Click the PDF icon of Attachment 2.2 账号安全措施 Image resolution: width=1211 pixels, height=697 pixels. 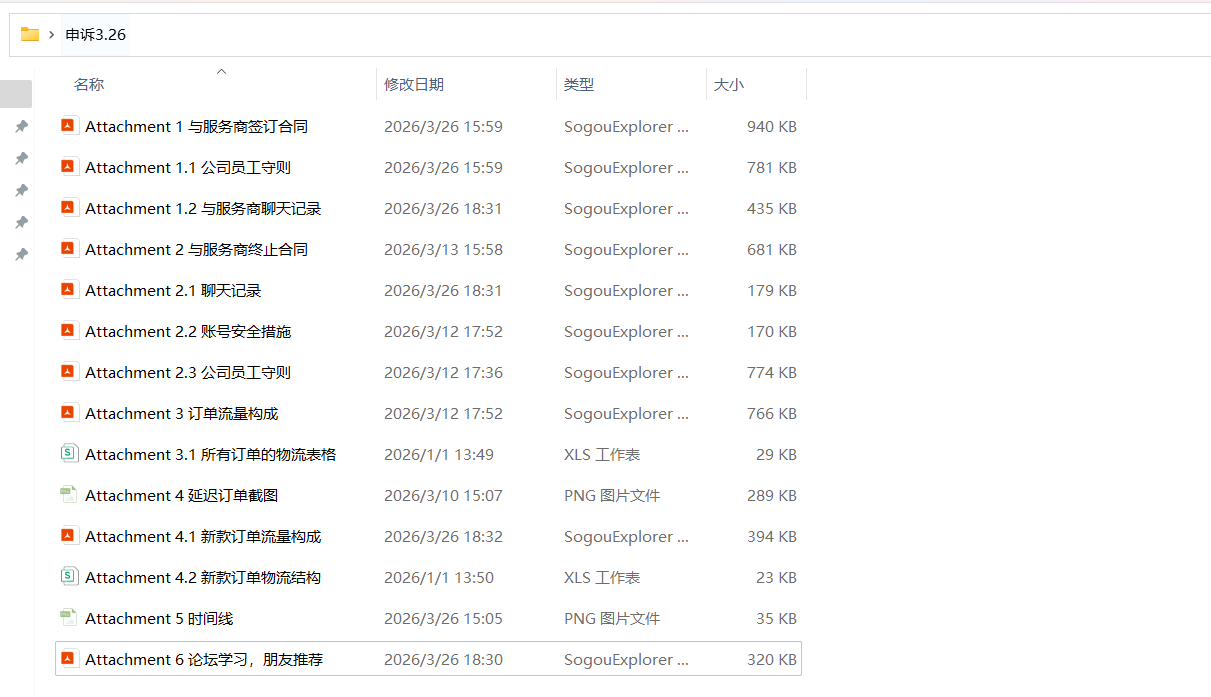(x=68, y=331)
